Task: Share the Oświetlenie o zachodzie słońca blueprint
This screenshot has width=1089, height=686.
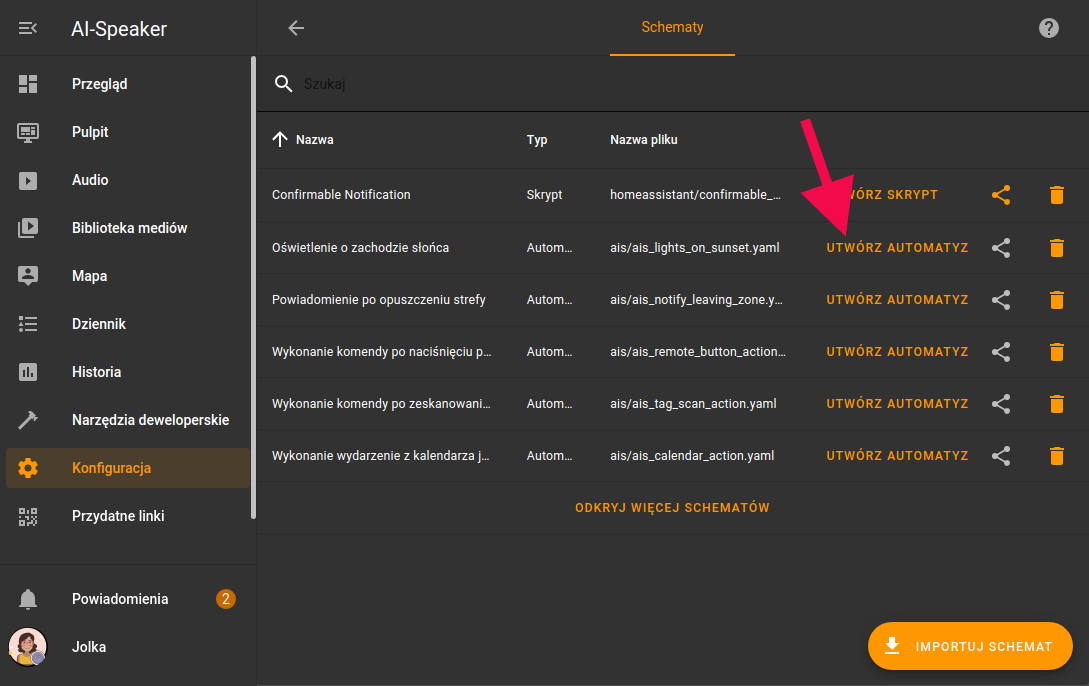Action: pos(1001,247)
